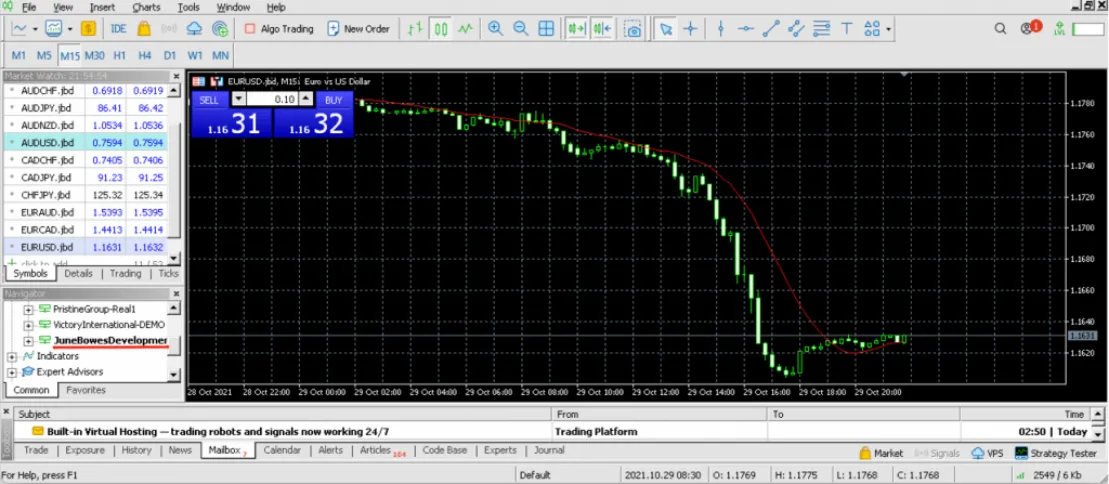1109x484 pixels.
Task: Tile chart windows grid icon
Action: pos(546,29)
